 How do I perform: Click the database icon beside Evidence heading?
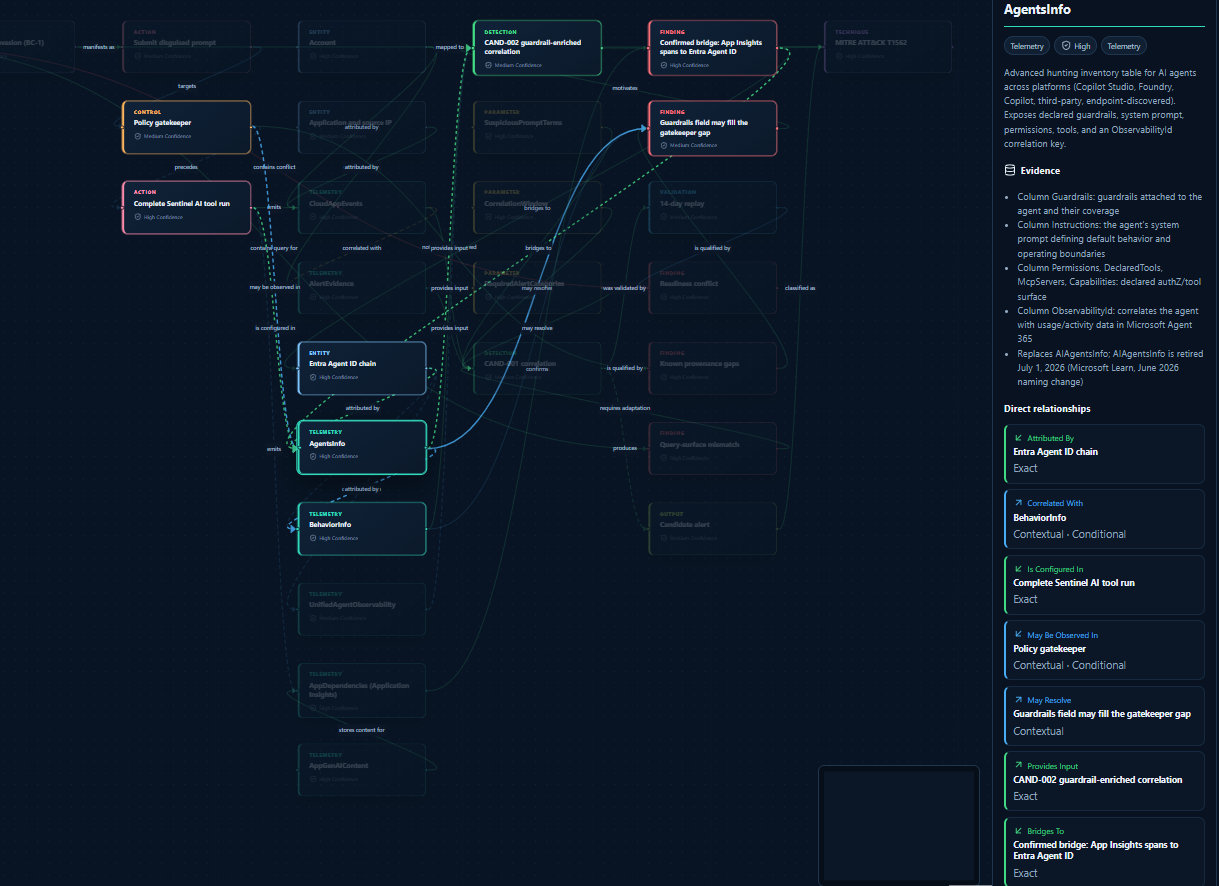(1010, 171)
